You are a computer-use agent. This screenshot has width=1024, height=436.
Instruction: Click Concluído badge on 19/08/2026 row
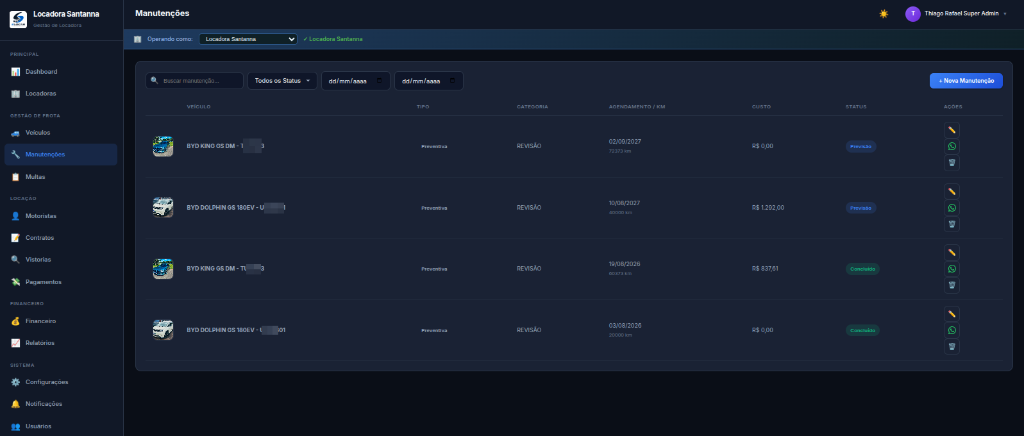click(x=863, y=269)
